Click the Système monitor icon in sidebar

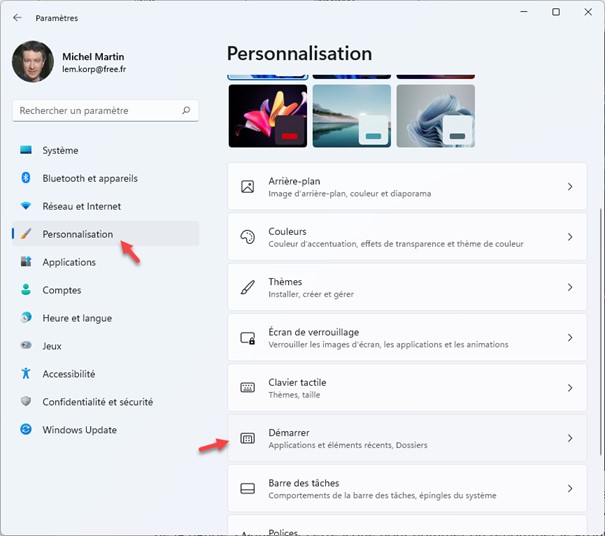coord(27,151)
